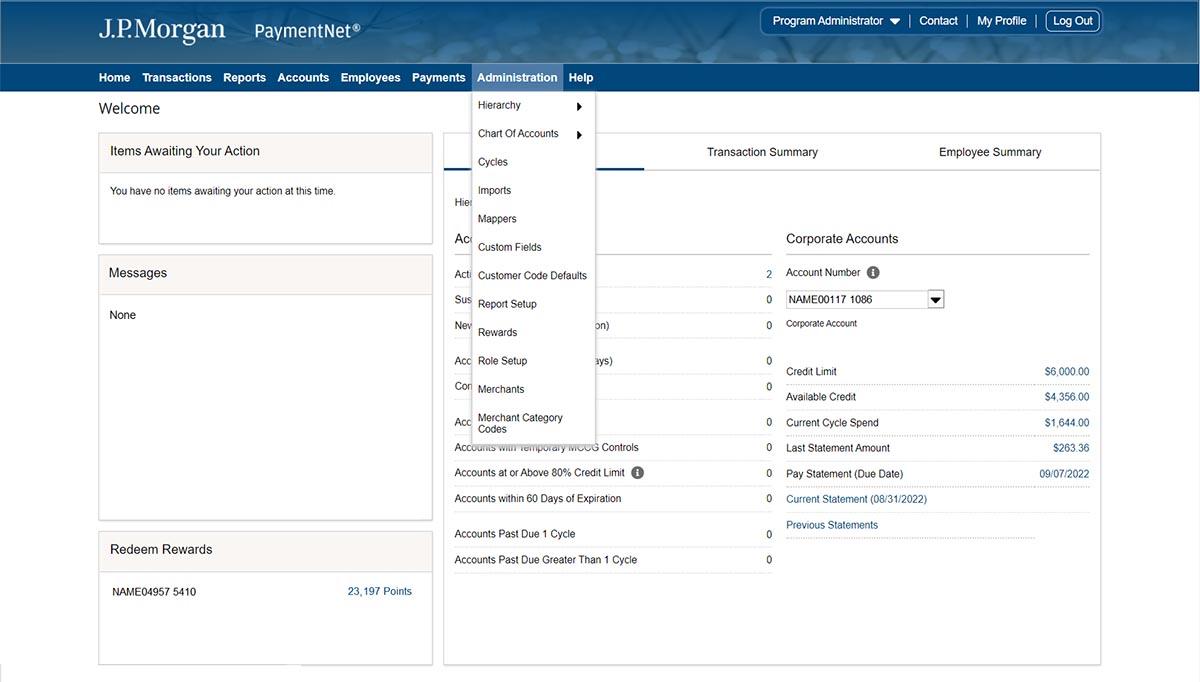Click the J.P.Morgan PaymentNet logo
This screenshot has height=682, width=1200.
[x=229, y=30]
